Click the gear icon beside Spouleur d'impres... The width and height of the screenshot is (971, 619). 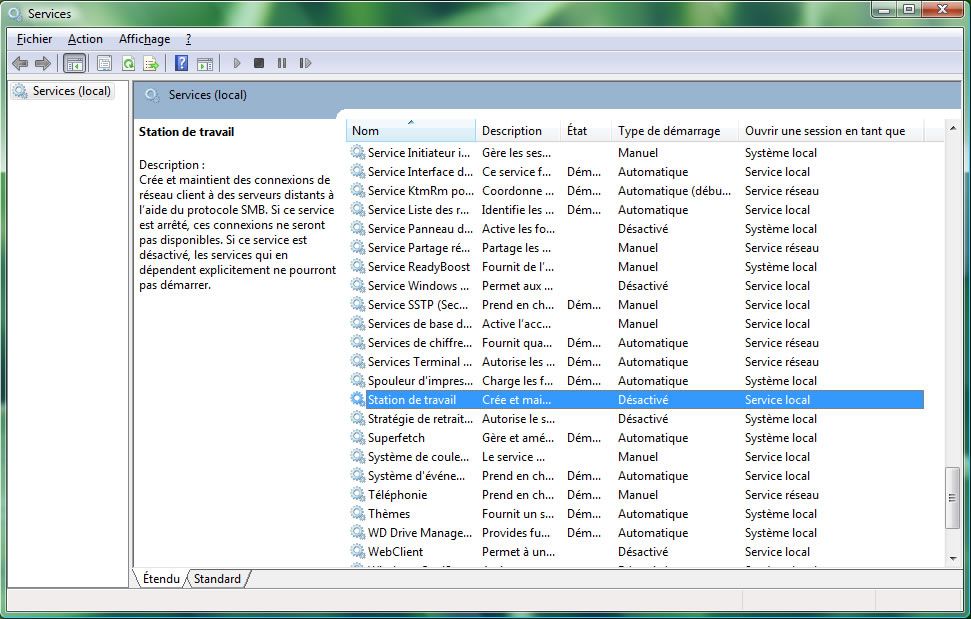tap(358, 380)
